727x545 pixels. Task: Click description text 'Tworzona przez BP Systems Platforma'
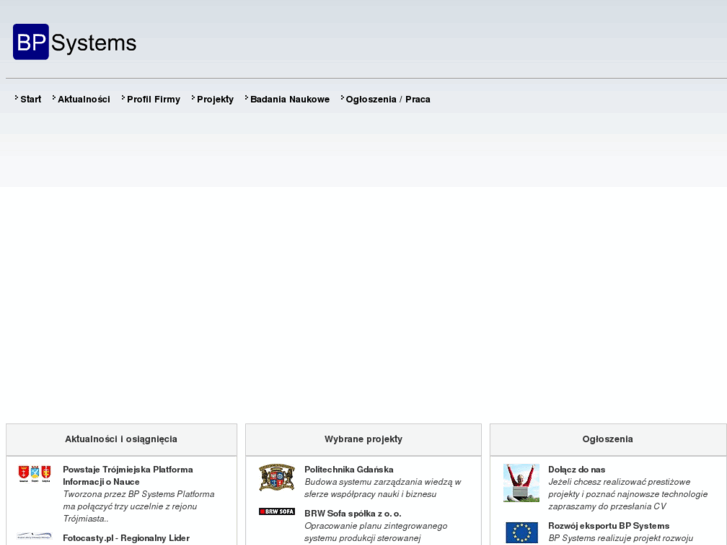click(139, 494)
